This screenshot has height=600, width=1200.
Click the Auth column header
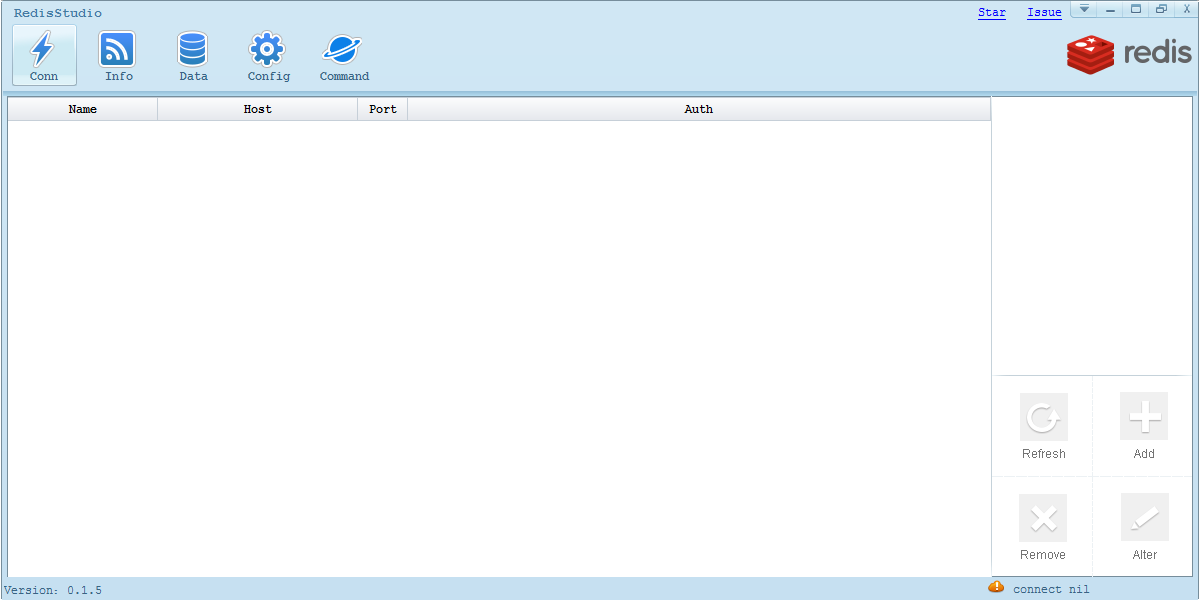699,109
